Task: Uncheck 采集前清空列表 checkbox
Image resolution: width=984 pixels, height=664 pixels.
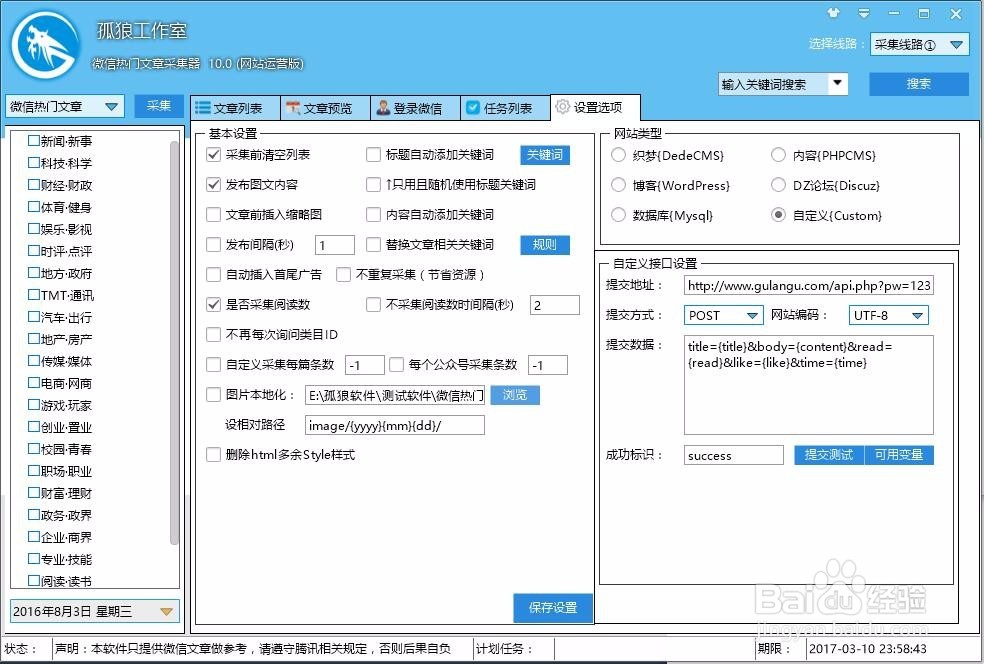Action: pyautogui.click(x=213, y=154)
